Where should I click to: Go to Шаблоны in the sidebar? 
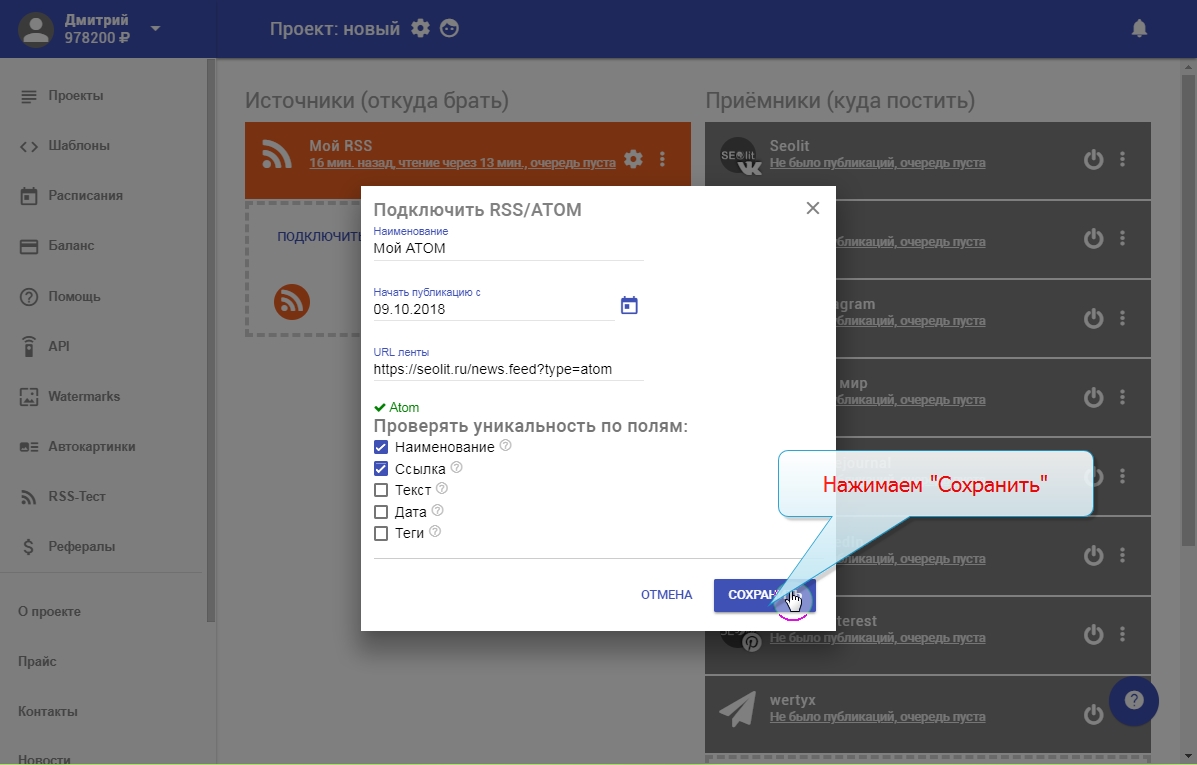pyautogui.click(x=78, y=146)
